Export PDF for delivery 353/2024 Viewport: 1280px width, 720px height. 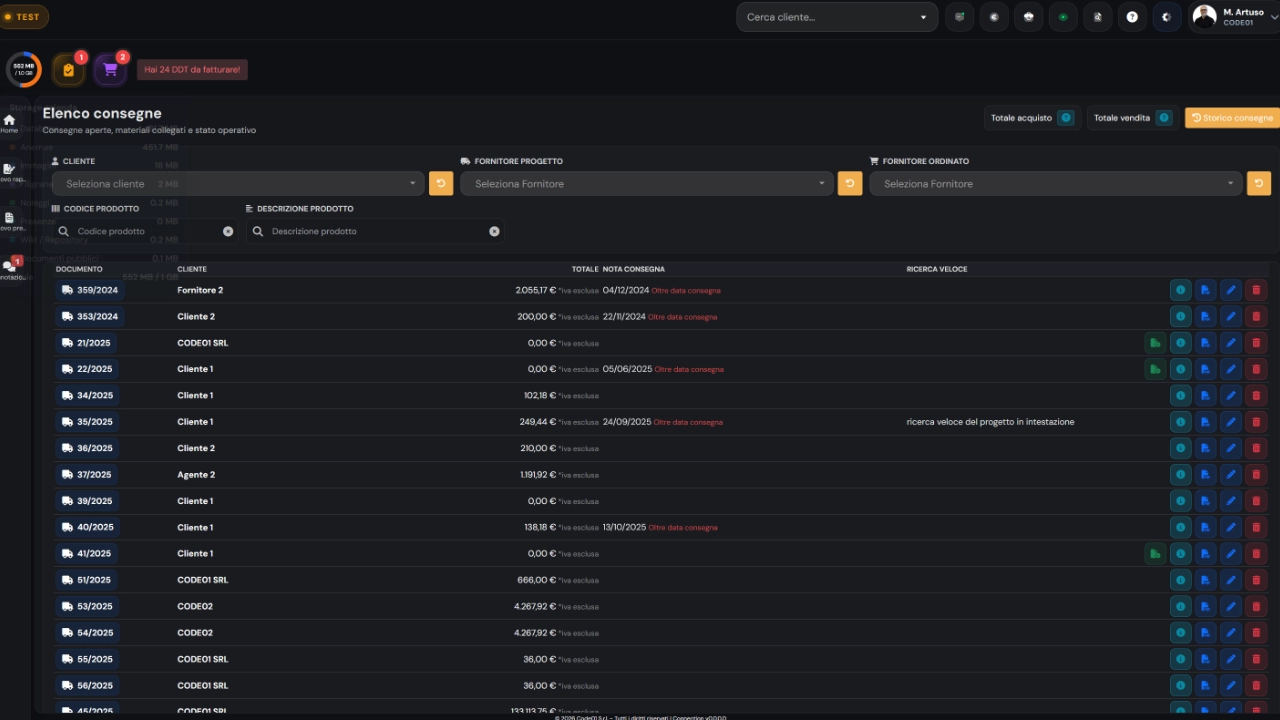(x=1206, y=316)
